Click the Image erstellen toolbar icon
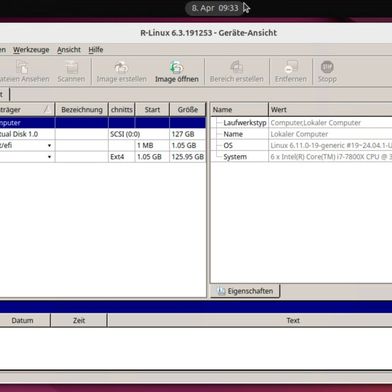 point(121,67)
